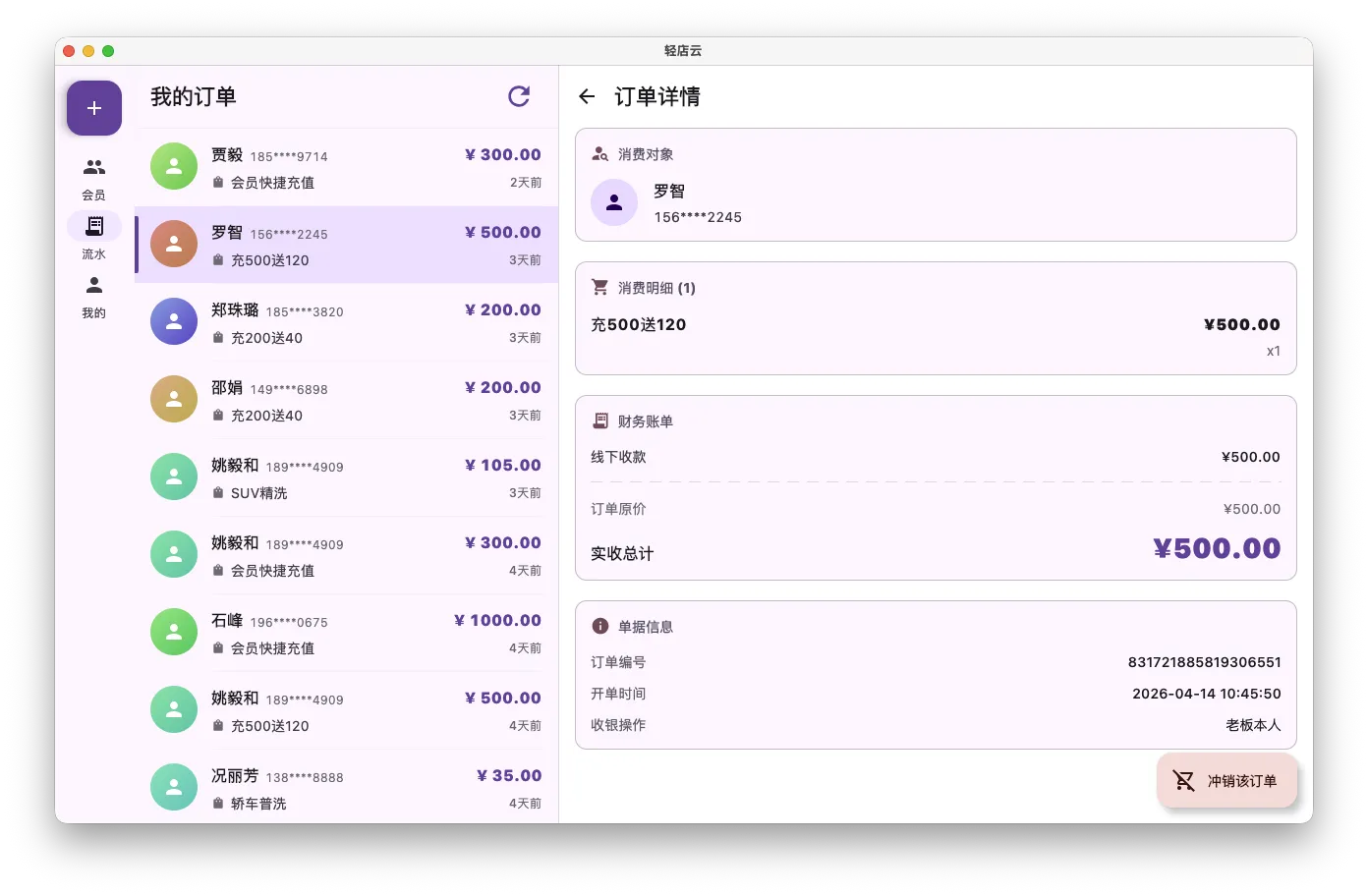Click the 冲销该订单 button

1226,780
